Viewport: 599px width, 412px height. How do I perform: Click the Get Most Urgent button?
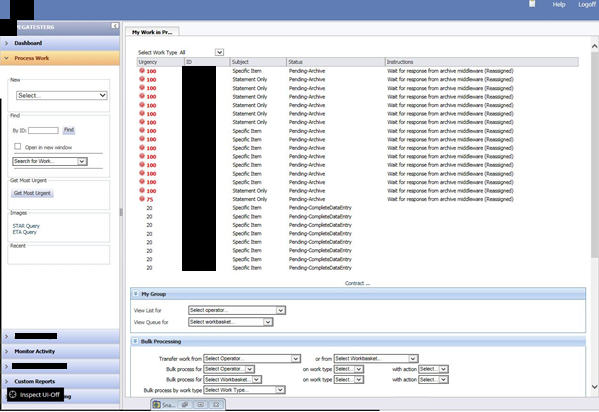click(x=32, y=193)
